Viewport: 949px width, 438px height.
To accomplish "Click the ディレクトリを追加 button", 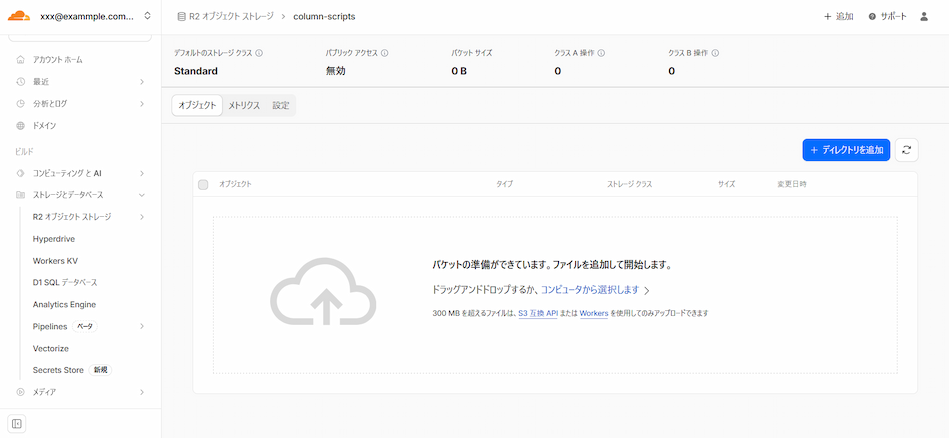I will tap(845, 150).
